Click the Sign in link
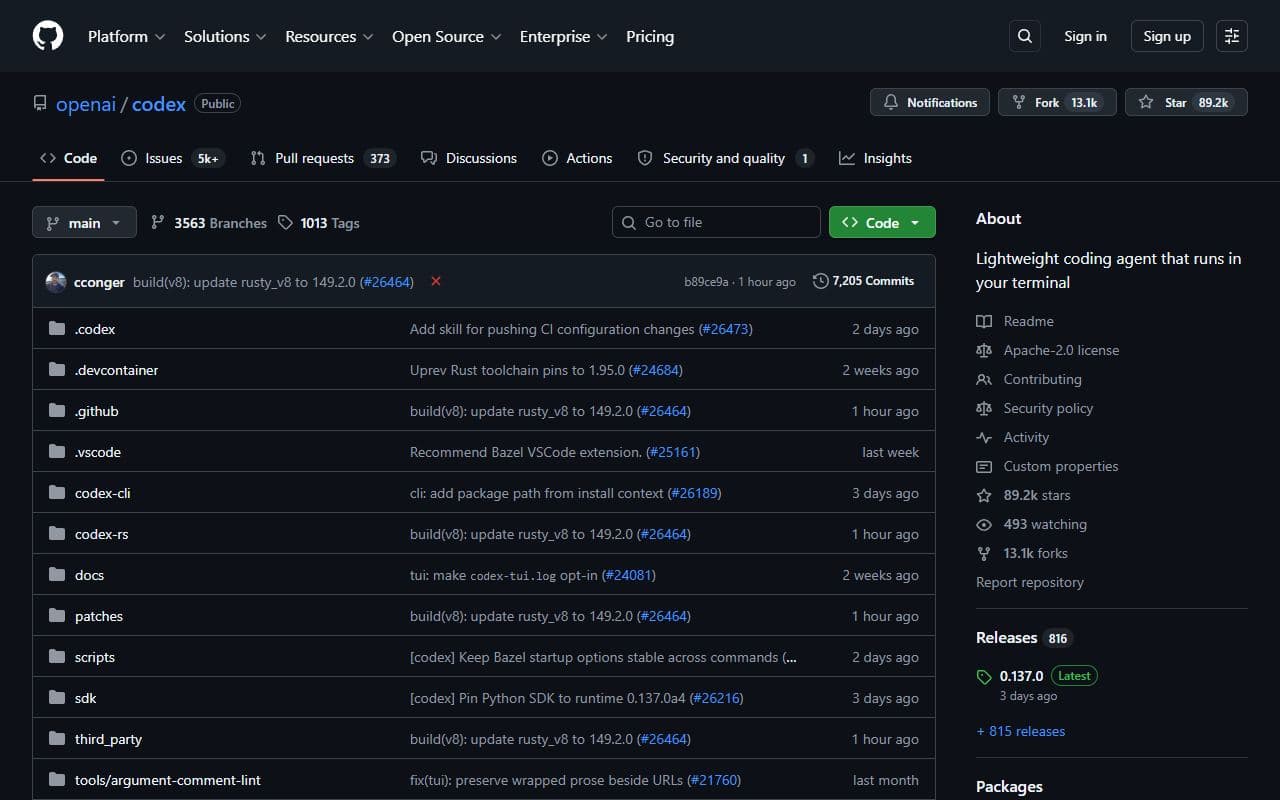Screen dimensions: 1280x800 click(1085, 36)
